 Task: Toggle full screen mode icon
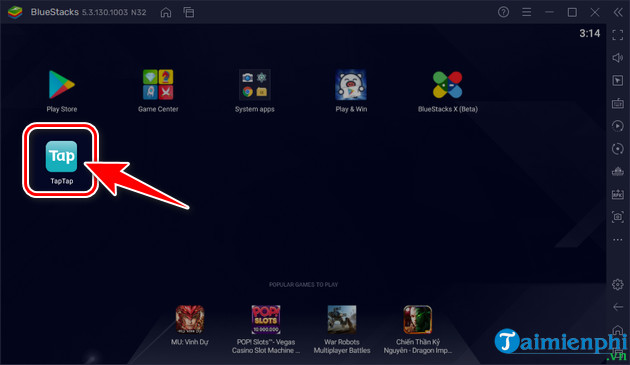tap(618, 35)
